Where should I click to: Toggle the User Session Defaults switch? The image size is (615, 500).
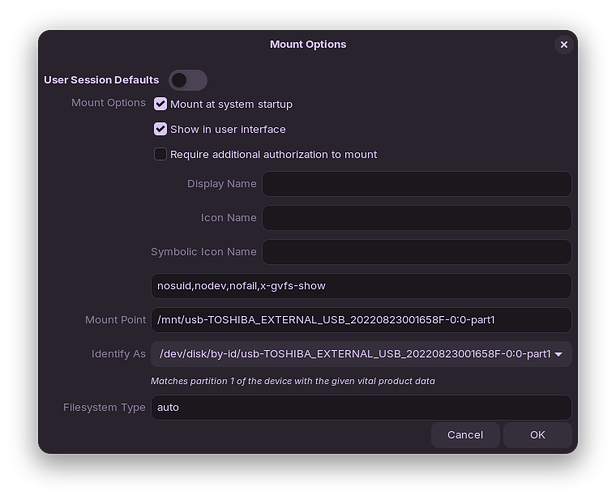click(188, 80)
